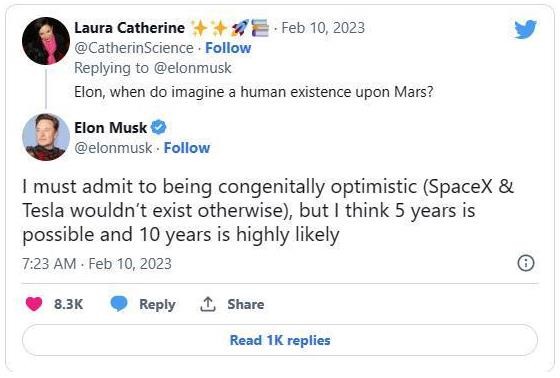The width and height of the screenshot is (560, 378).
Task: Open the Read 1K replies button
Action: pos(280,340)
